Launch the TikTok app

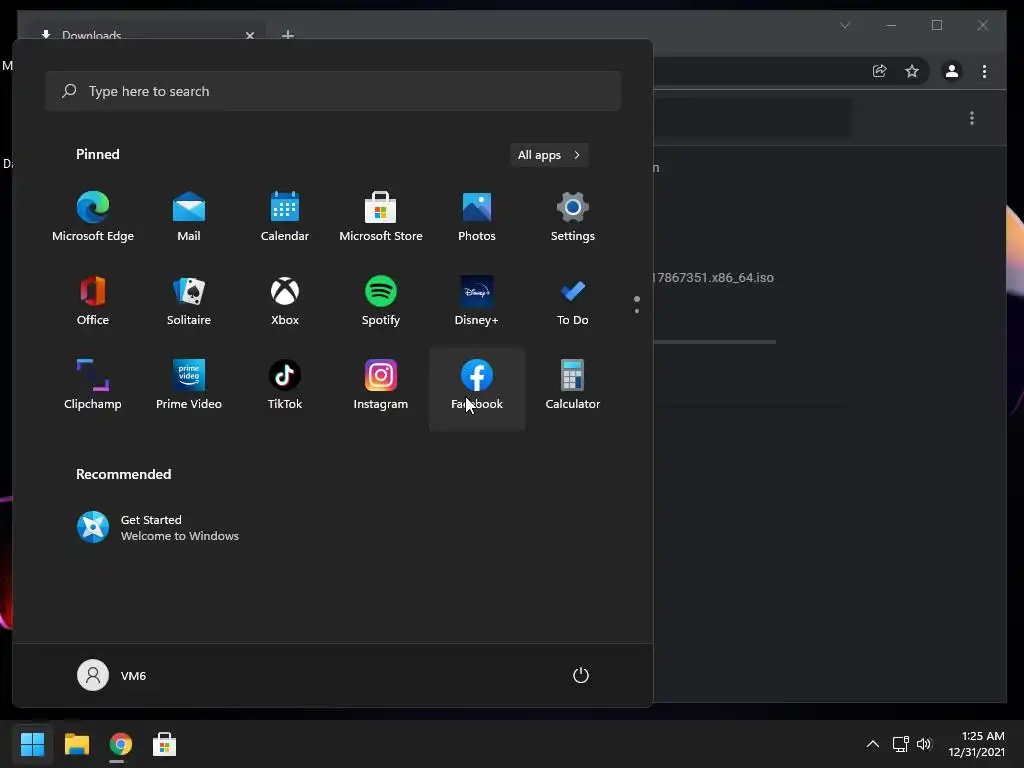[285, 385]
